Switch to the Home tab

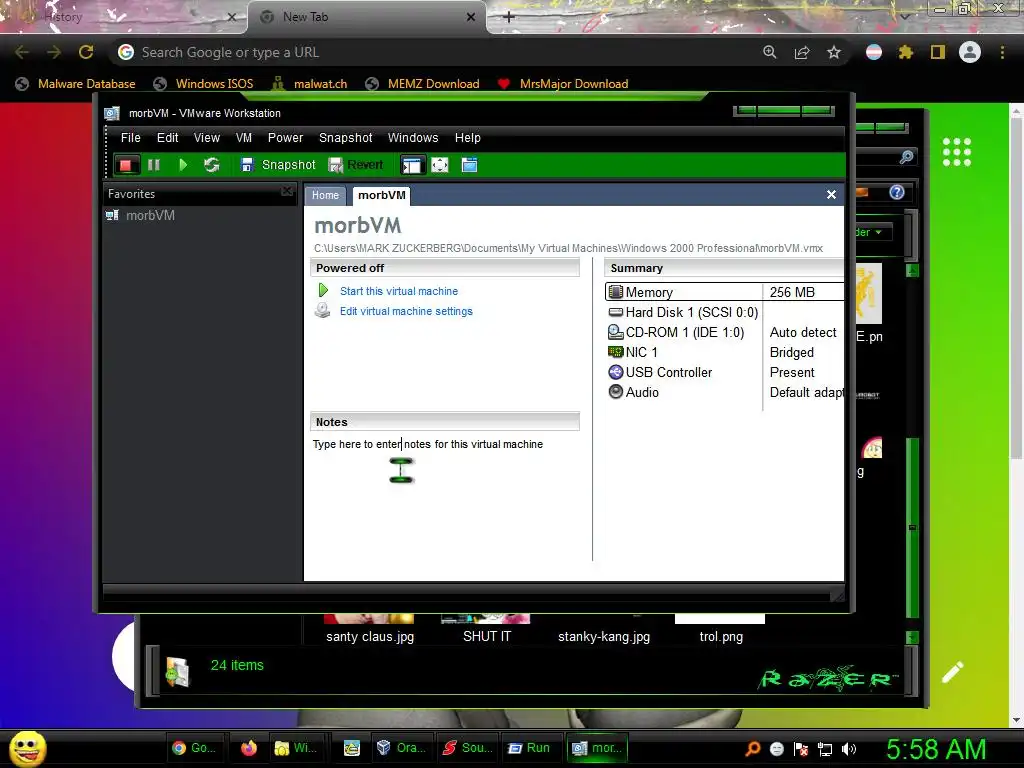click(x=325, y=195)
